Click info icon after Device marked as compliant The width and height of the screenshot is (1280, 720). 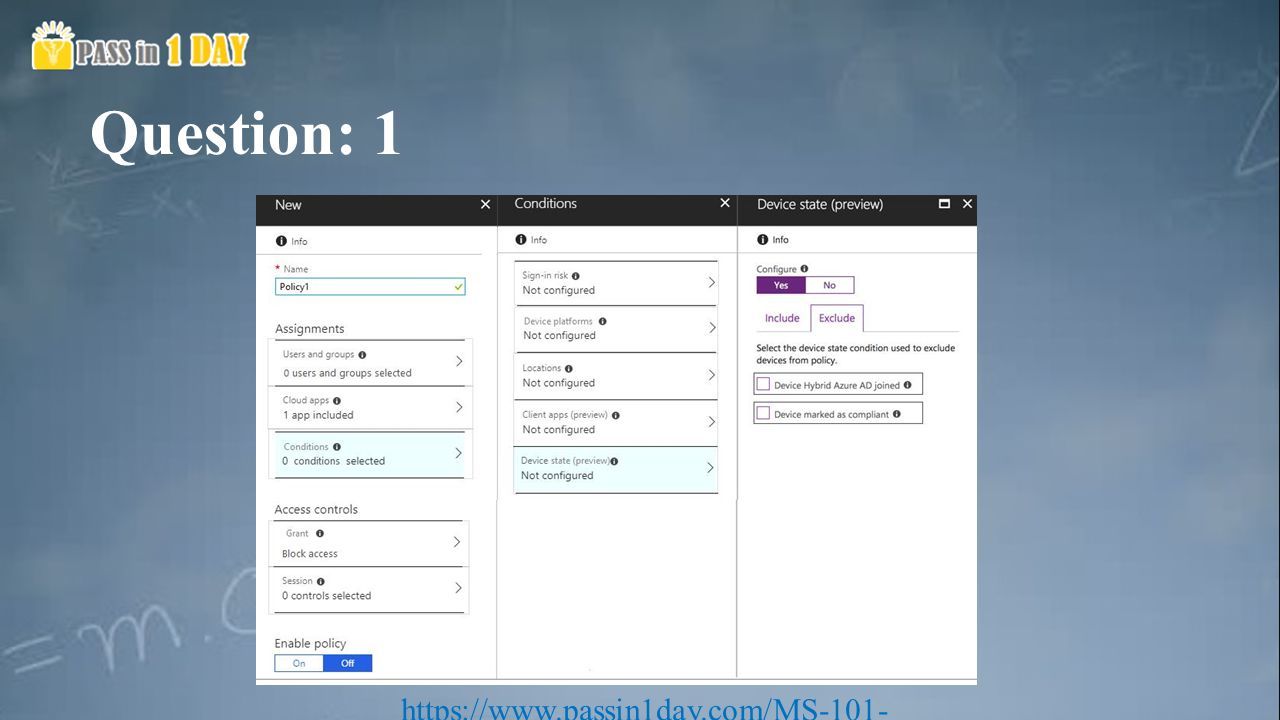(896, 414)
